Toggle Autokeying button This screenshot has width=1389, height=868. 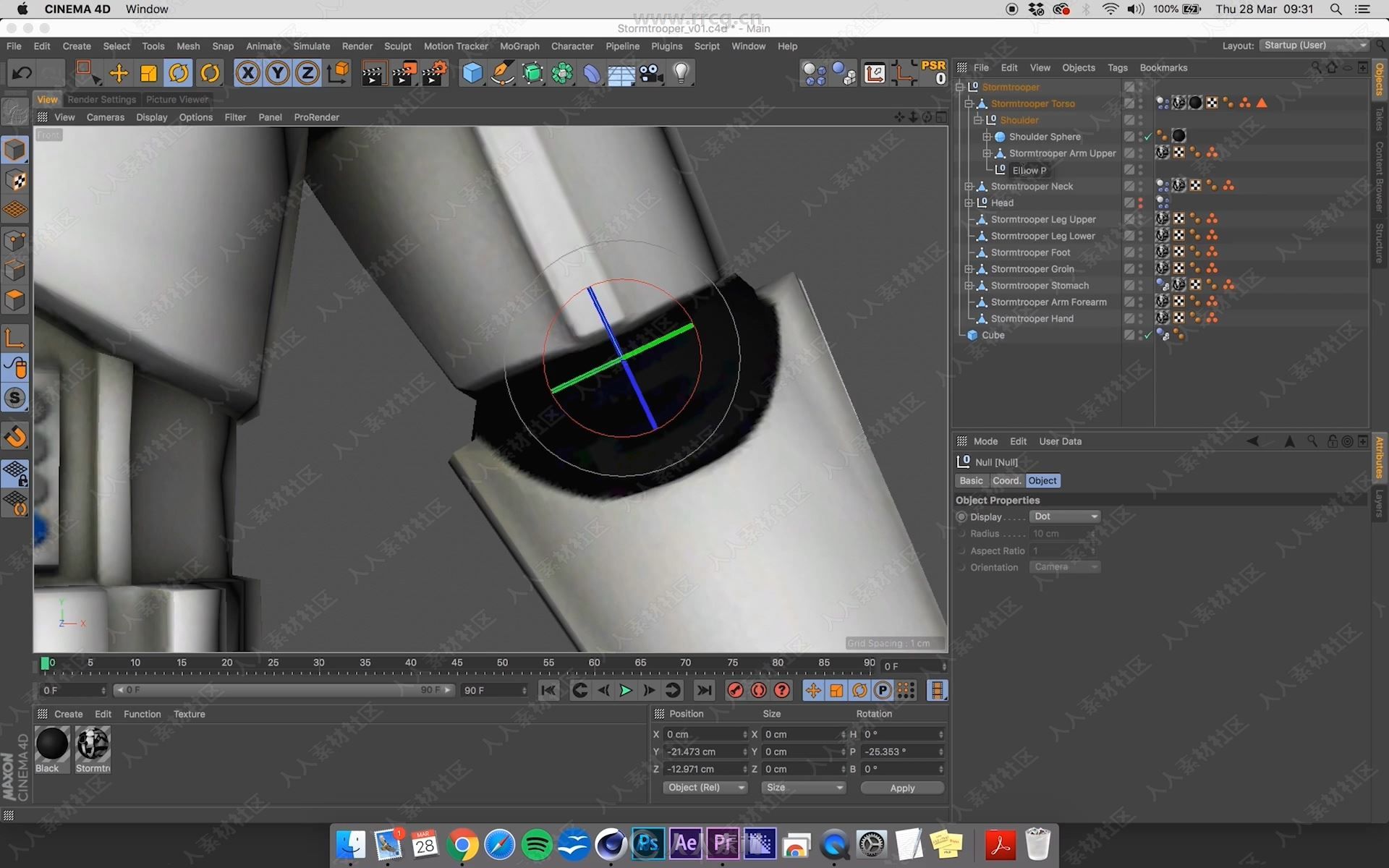pyautogui.click(x=758, y=691)
